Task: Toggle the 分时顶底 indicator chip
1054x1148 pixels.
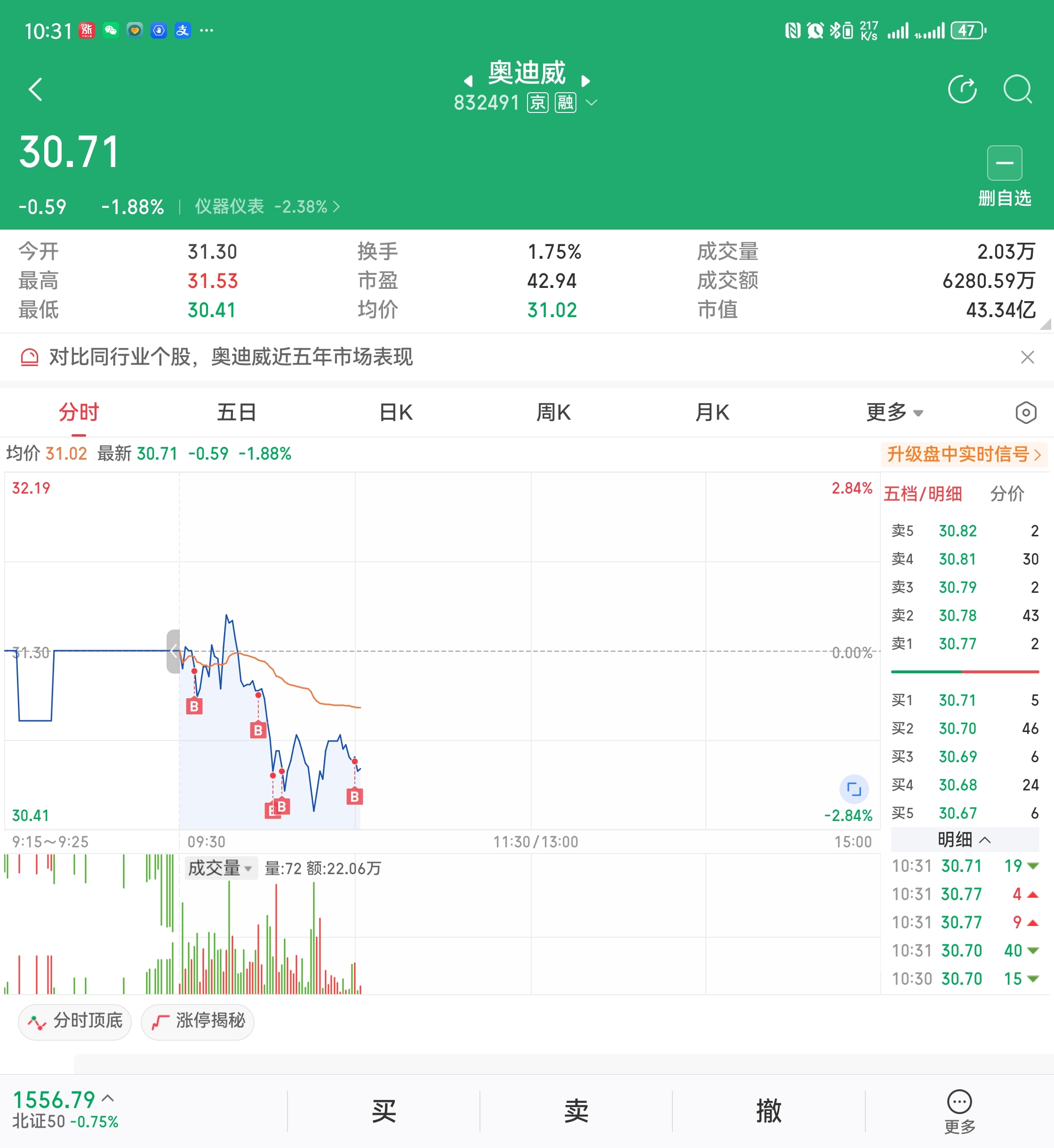Action: (x=75, y=1021)
